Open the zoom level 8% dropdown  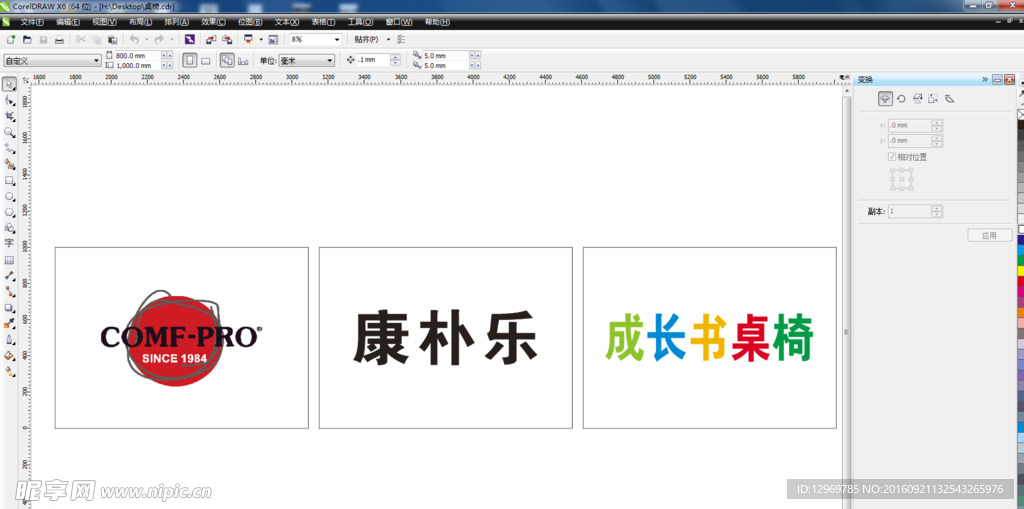pyautogui.click(x=336, y=39)
